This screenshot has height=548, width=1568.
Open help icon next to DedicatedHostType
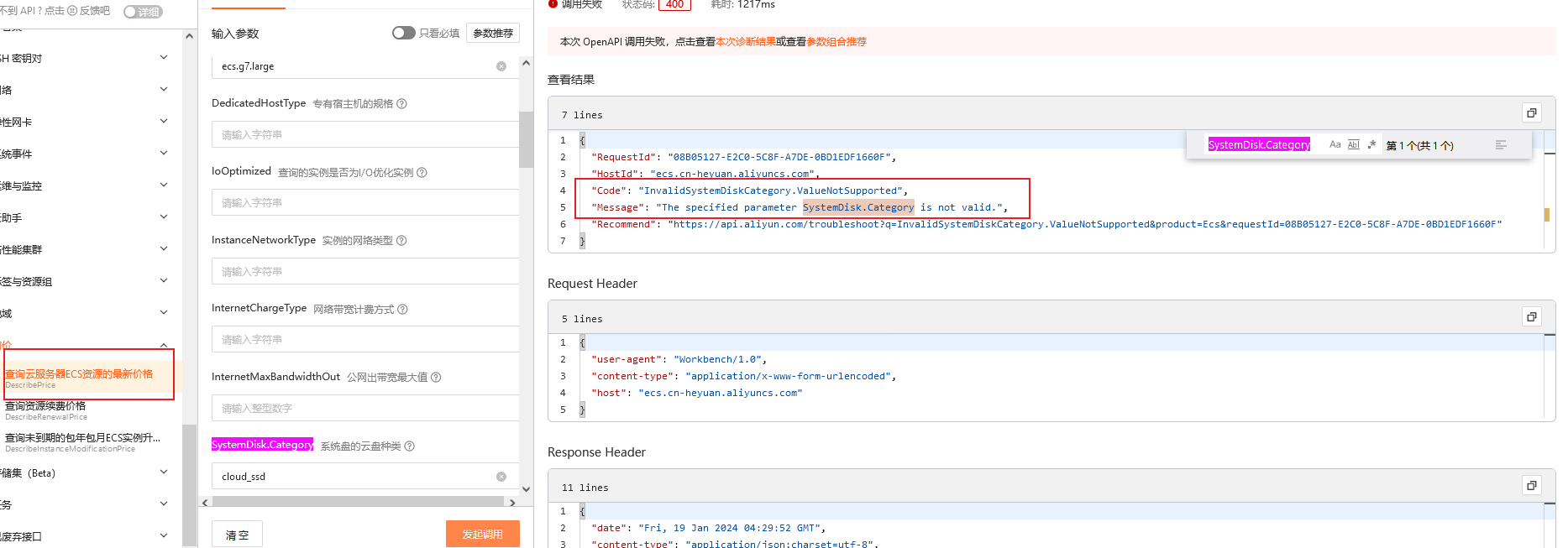point(401,104)
